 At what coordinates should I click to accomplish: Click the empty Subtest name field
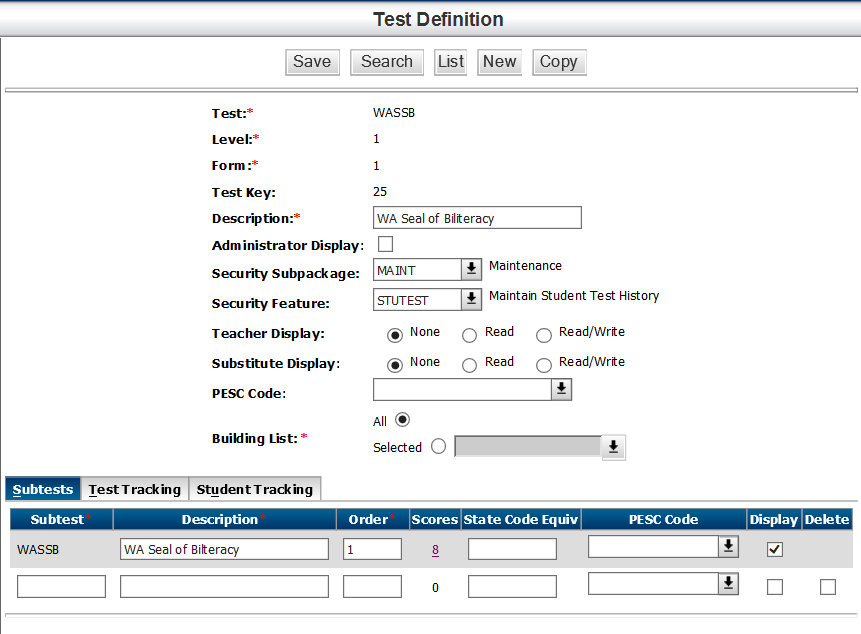pos(61,587)
